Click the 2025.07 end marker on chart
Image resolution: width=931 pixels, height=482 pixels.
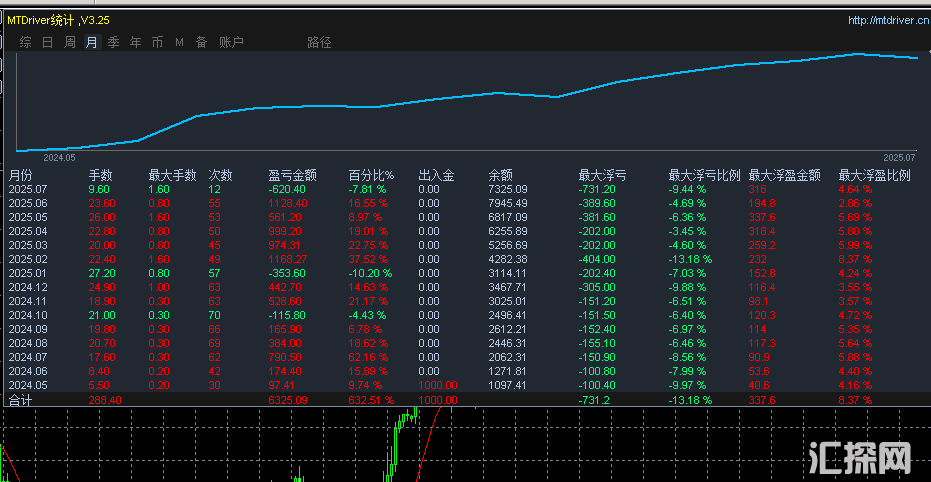point(900,157)
